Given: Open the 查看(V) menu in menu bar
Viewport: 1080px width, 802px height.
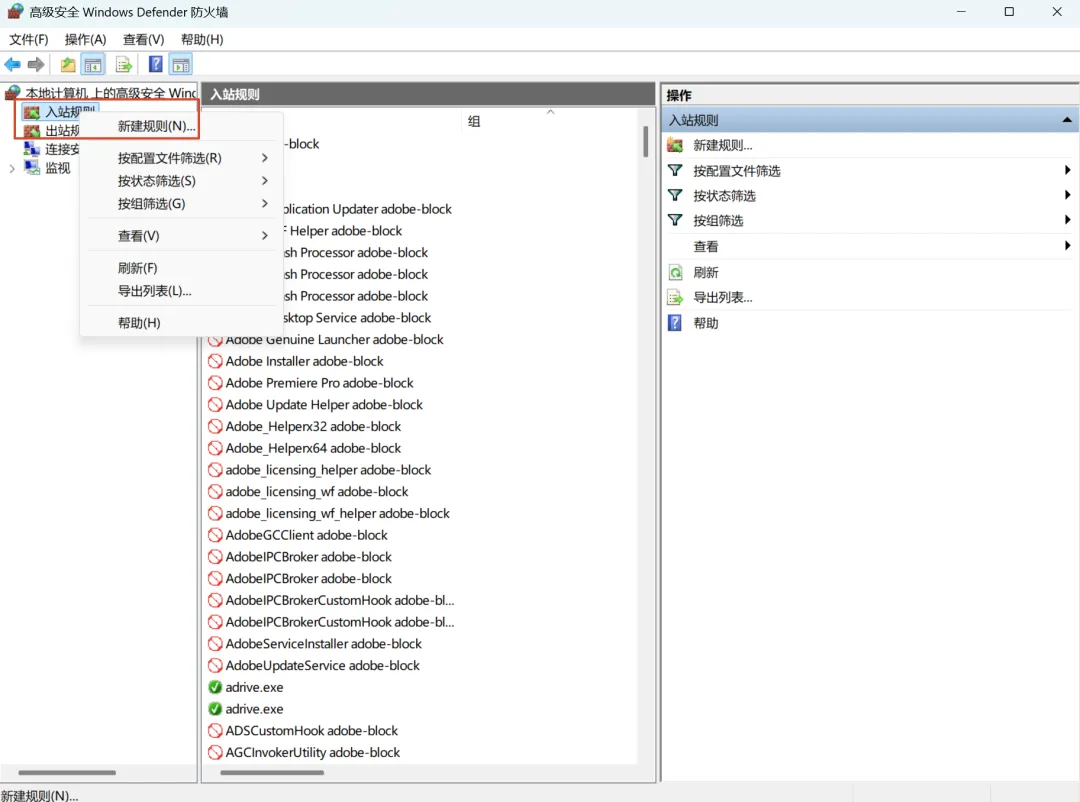Looking at the screenshot, I should (x=143, y=39).
